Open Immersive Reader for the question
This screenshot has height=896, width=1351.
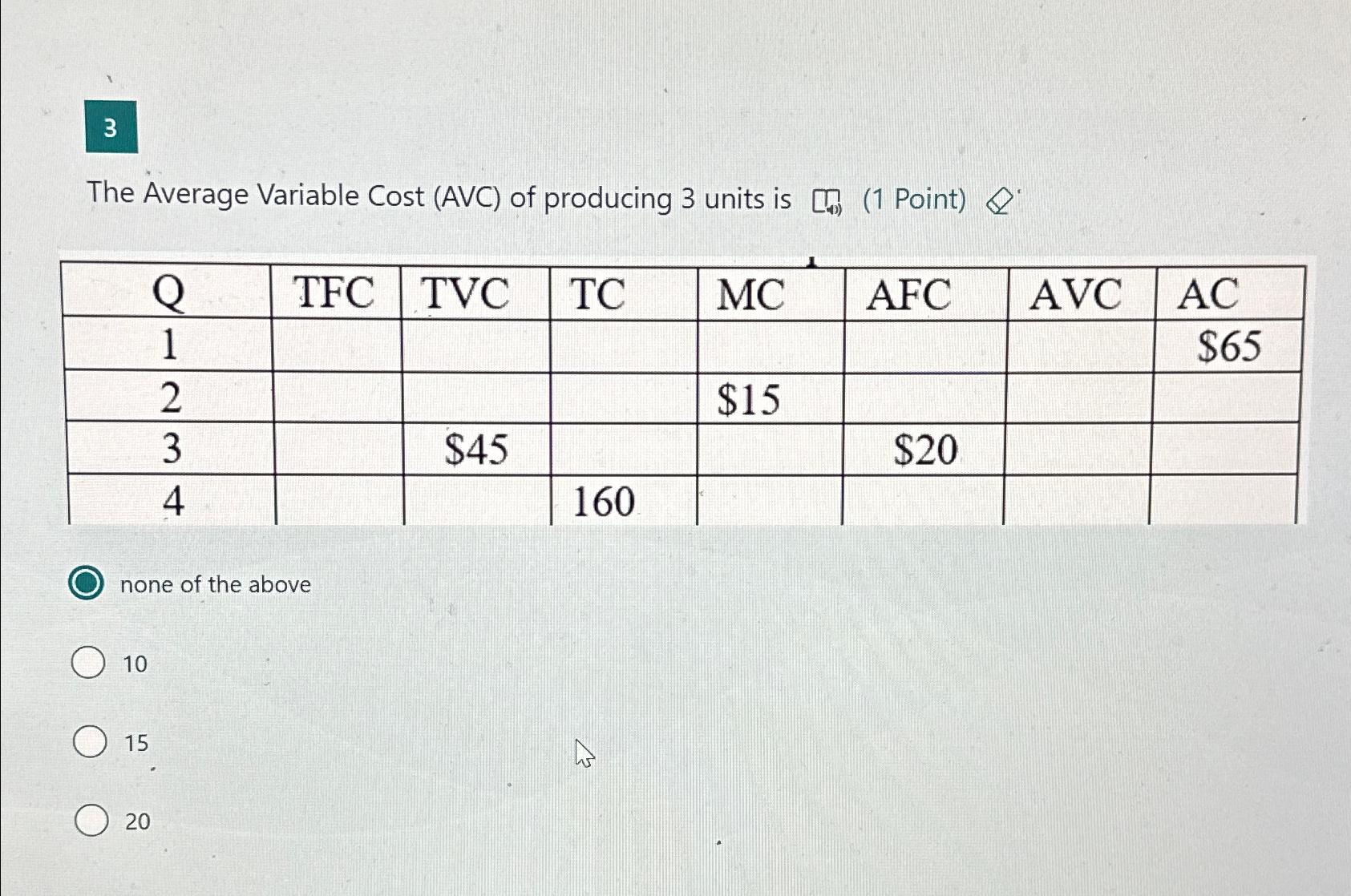827,200
